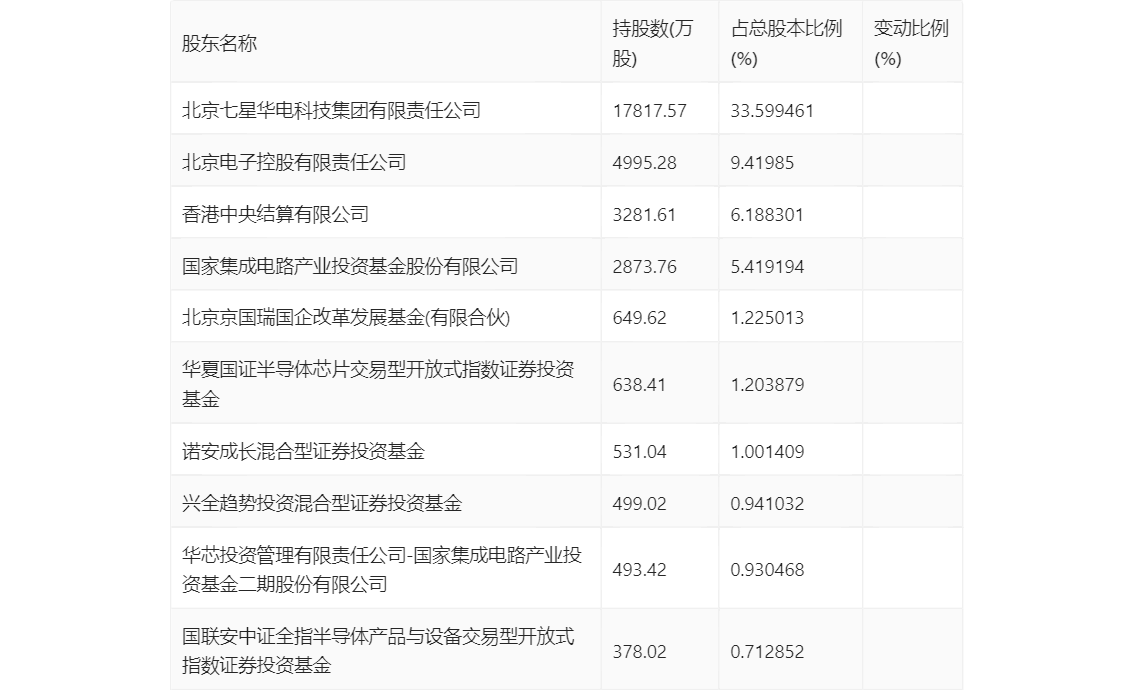Select 北京七星华电科技集团有限责任公司 shareholder name

331,110
